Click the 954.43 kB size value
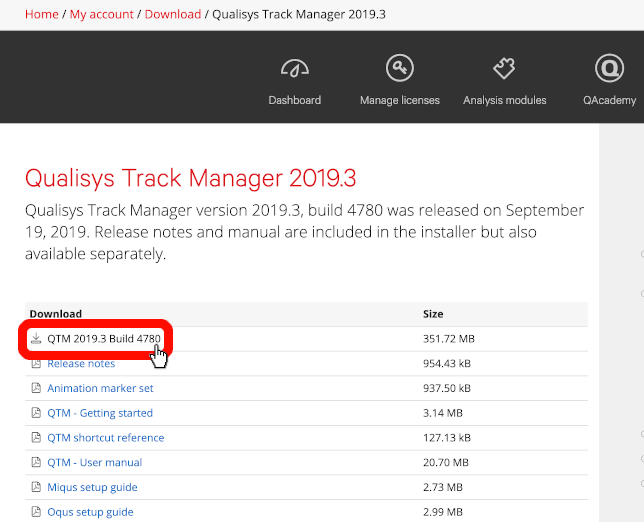 pyautogui.click(x=447, y=363)
